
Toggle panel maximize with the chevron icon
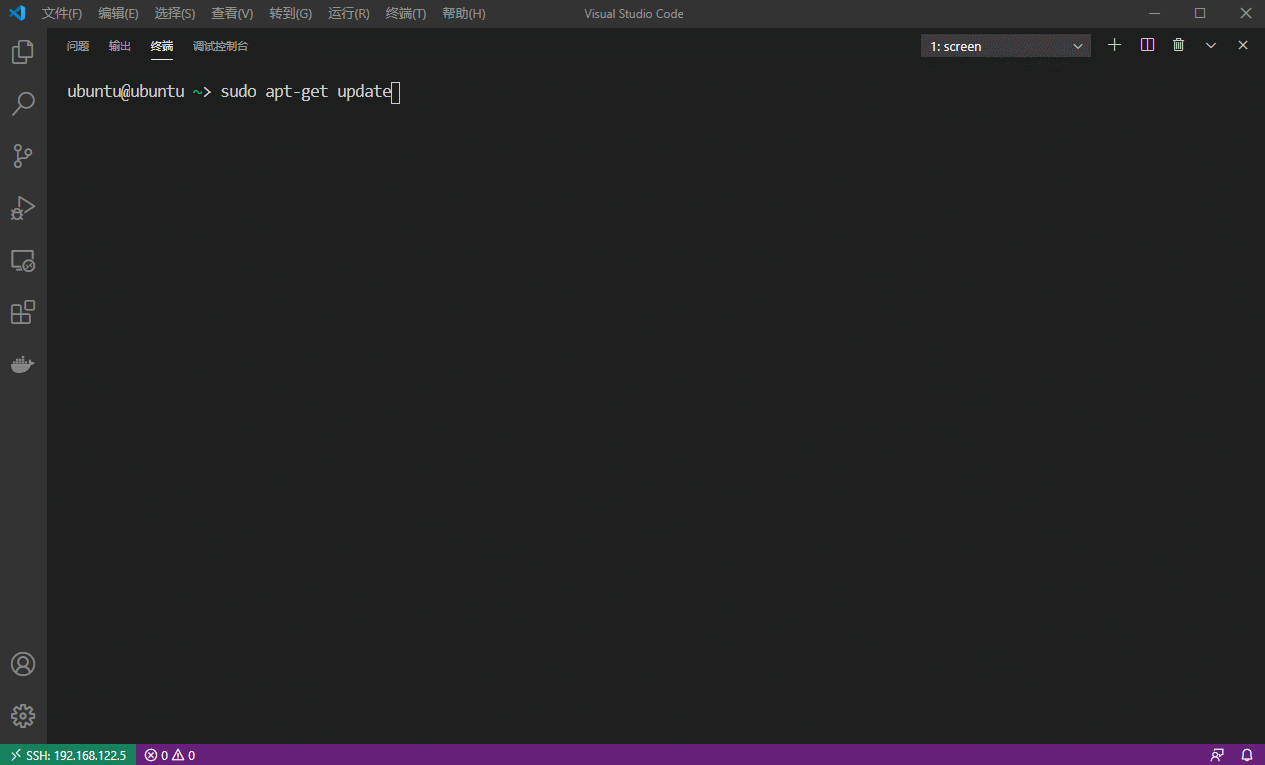[1211, 45]
